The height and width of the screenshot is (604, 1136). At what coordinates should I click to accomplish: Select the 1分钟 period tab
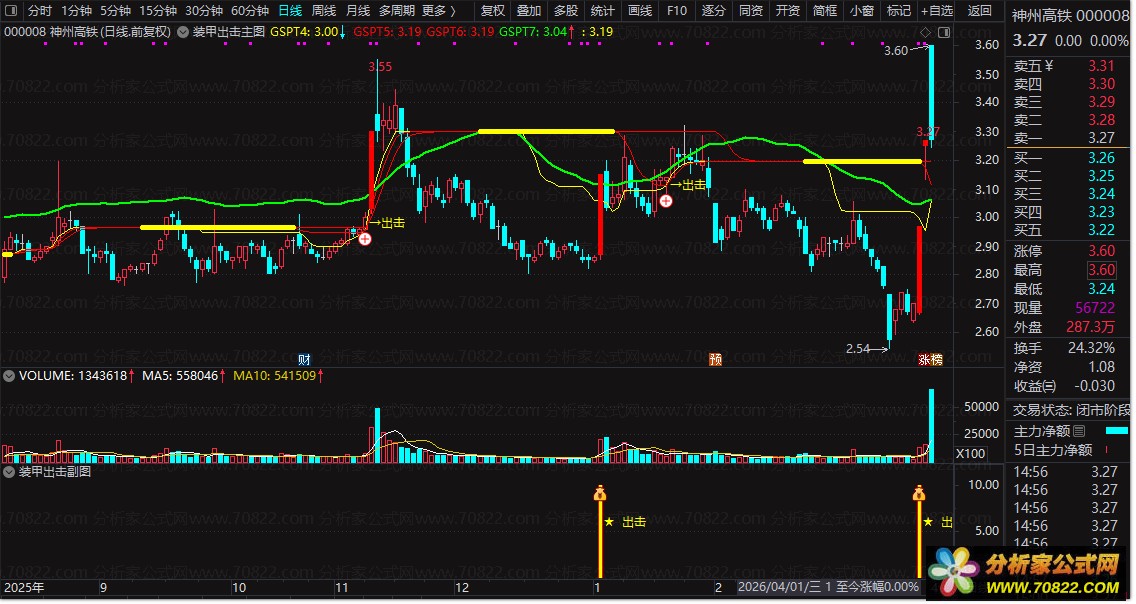[76, 11]
